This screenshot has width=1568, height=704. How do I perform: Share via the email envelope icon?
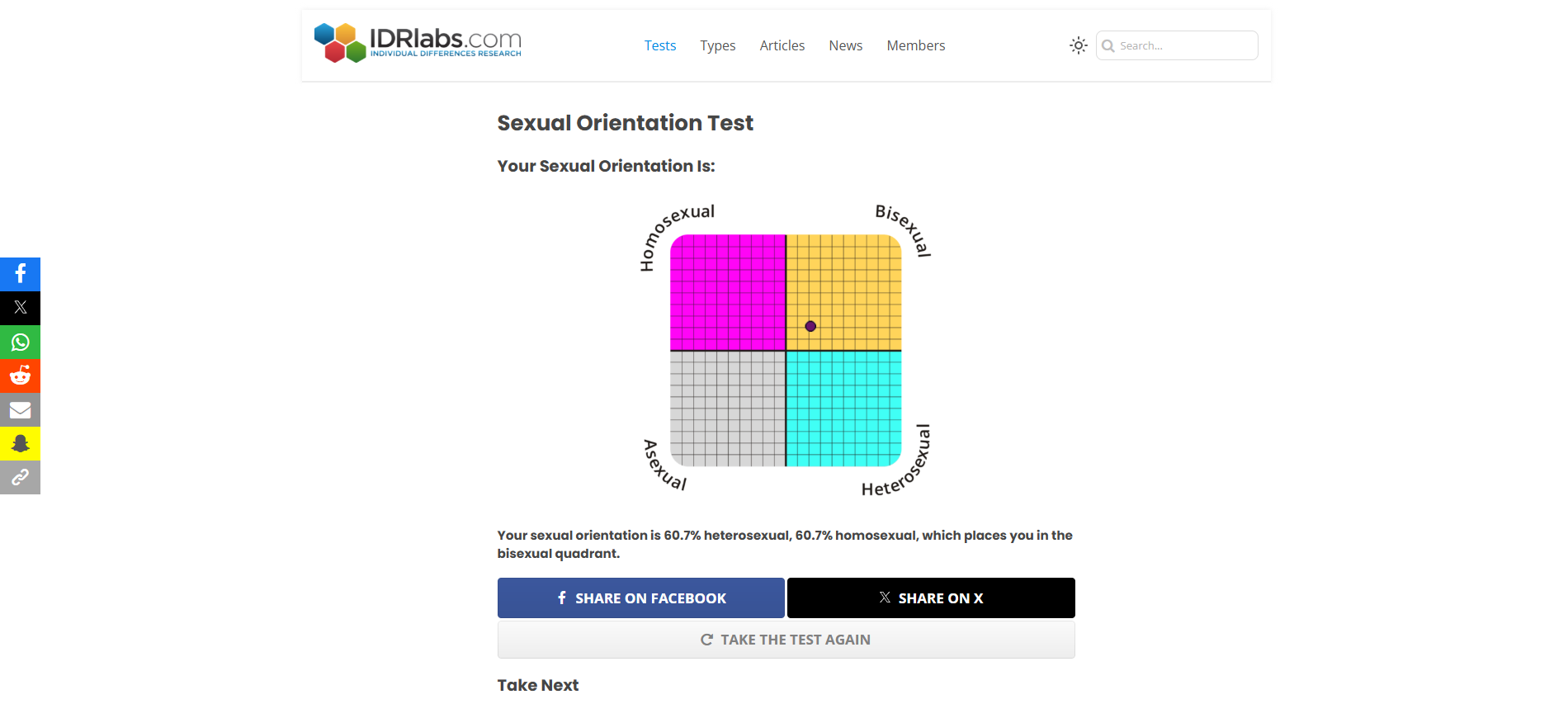[x=21, y=409]
